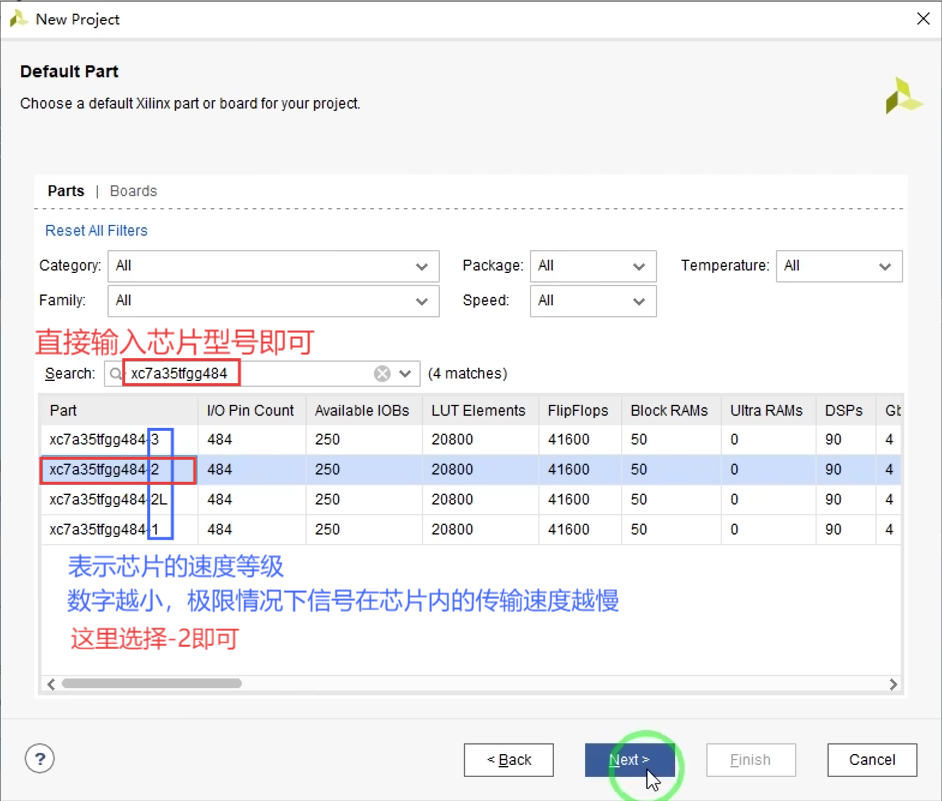Select part xc7a35tfgg484-2 row
The width and height of the screenshot is (942, 801).
pyautogui.click(x=470, y=469)
